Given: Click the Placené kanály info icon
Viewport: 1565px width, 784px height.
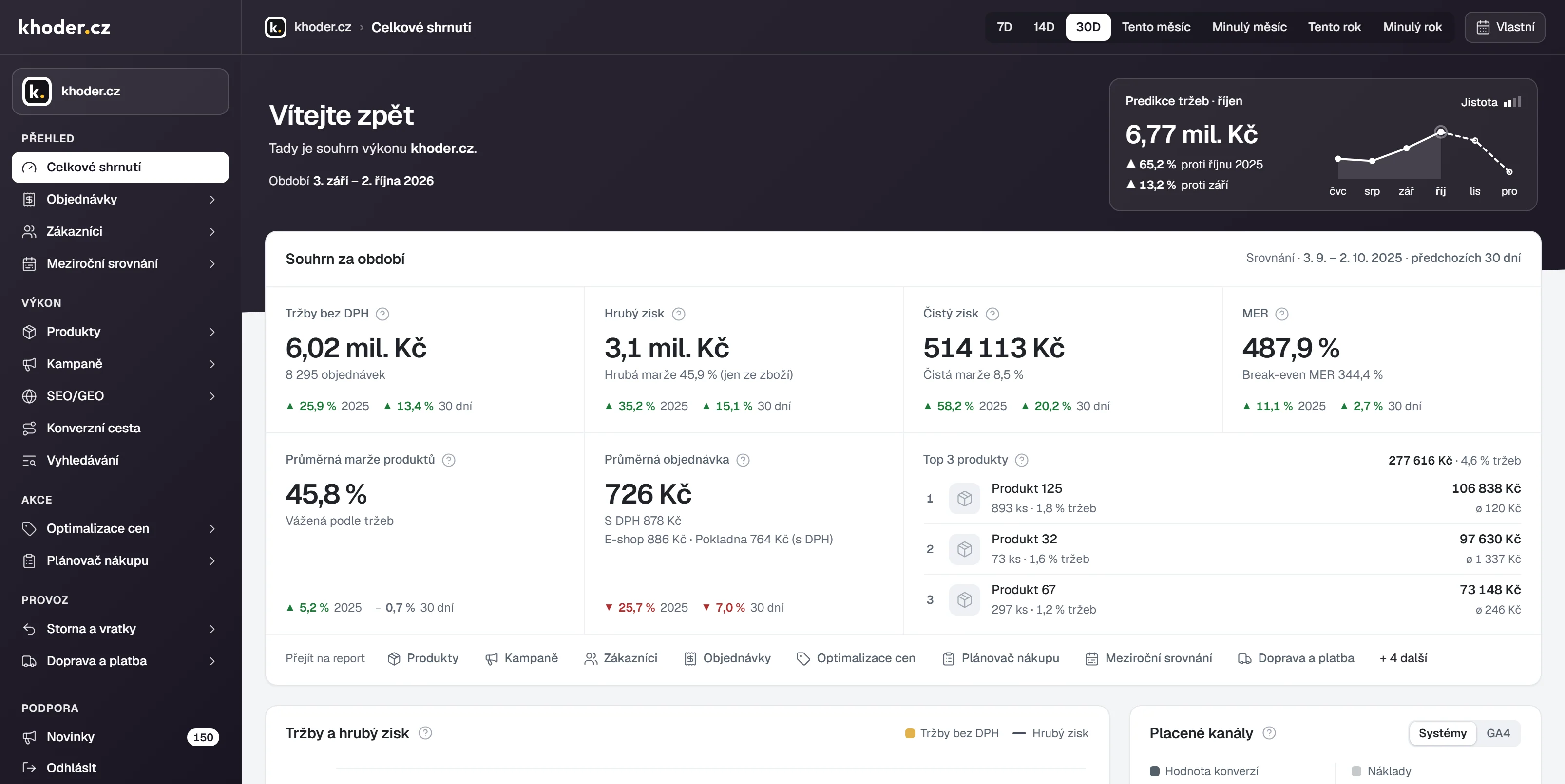Looking at the screenshot, I should tap(1269, 733).
